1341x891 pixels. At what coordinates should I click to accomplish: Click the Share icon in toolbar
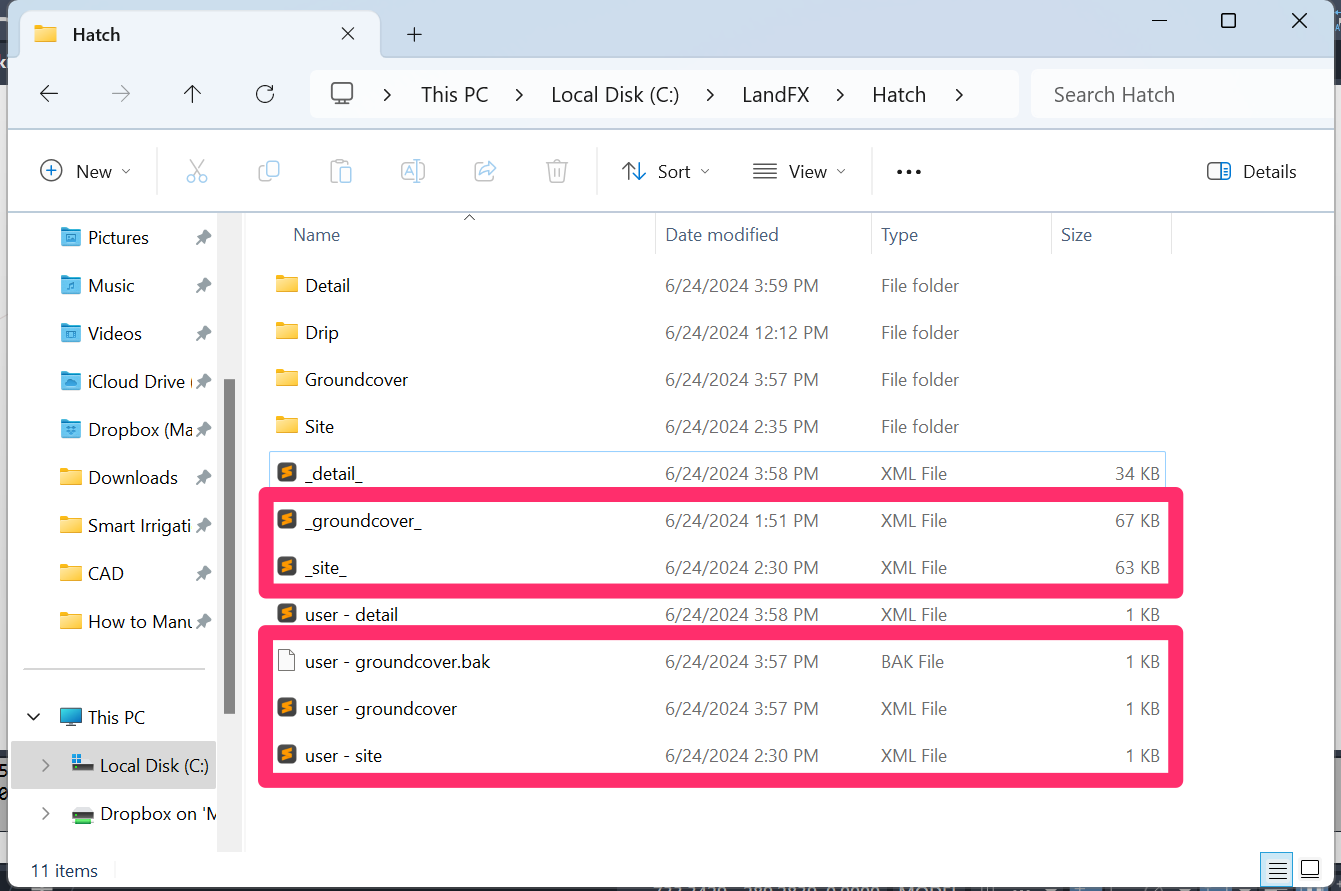tap(485, 171)
